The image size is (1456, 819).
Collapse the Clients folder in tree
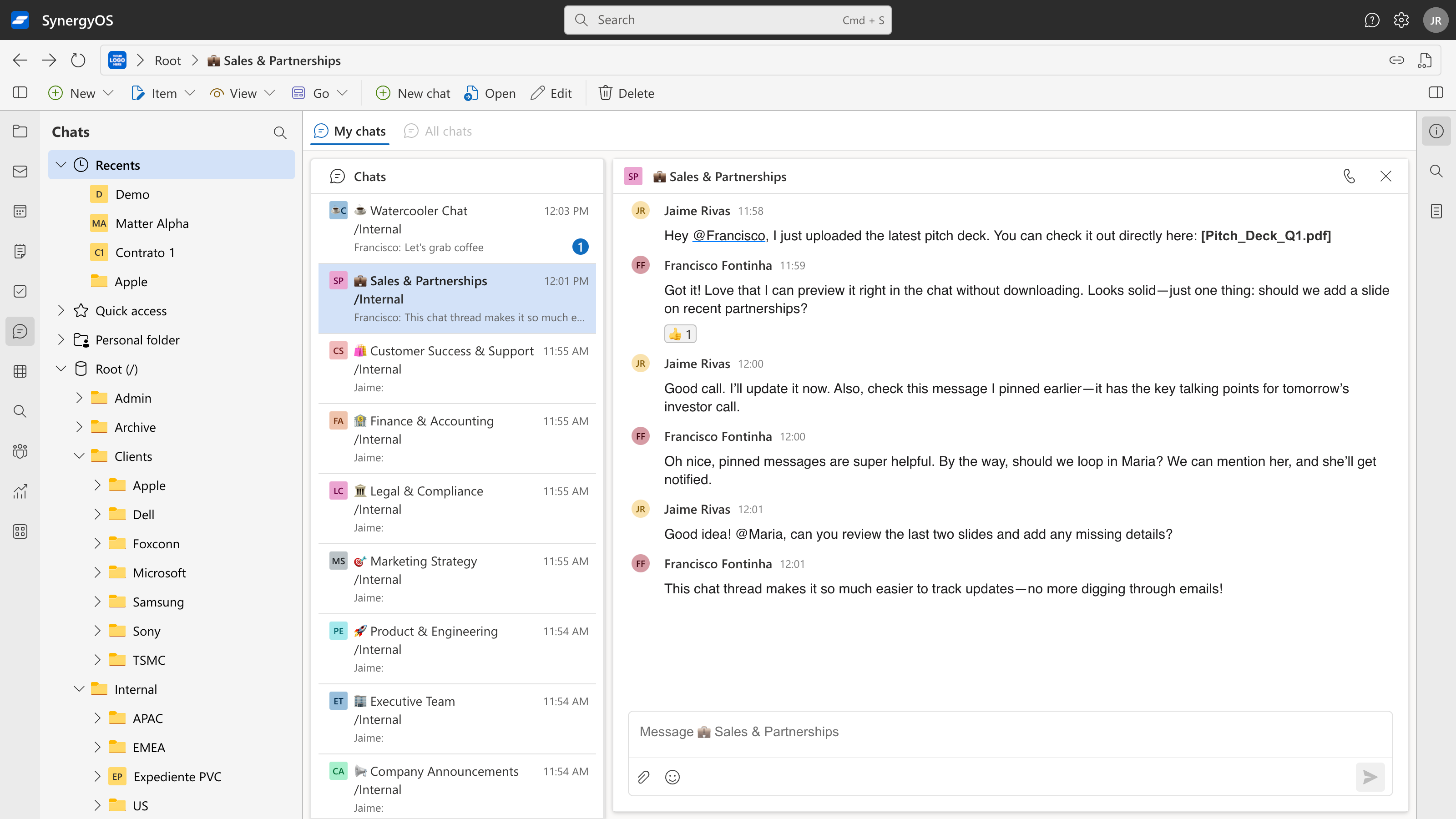tap(79, 456)
